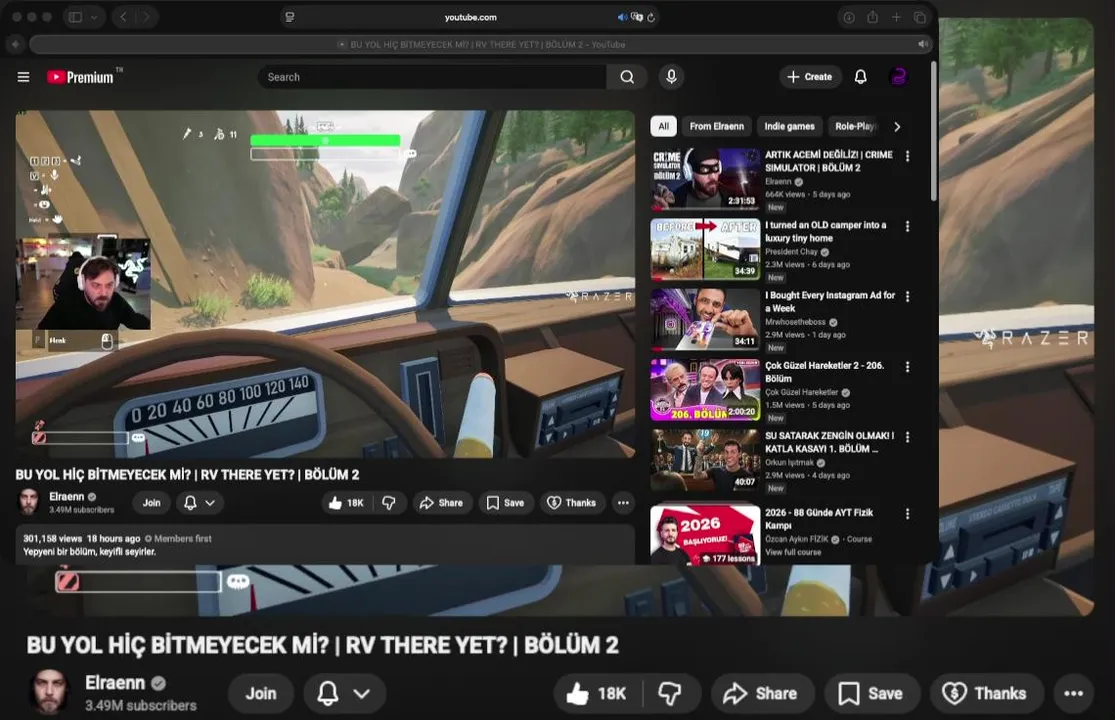This screenshot has height=720, width=1115.
Task: Reload the page with the refresh icon
Action: pyautogui.click(x=651, y=17)
